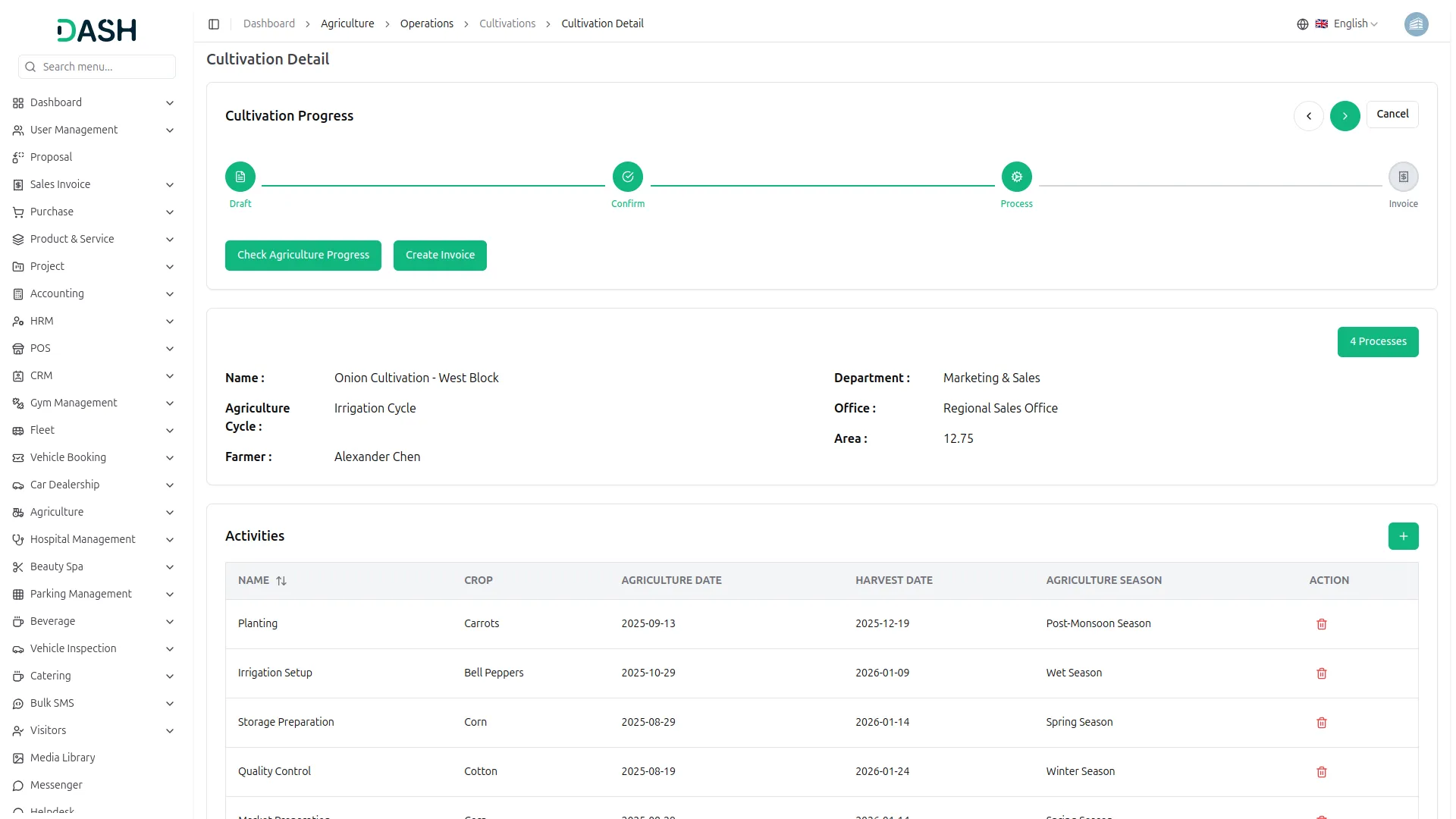The image size is (1456, 819).
Task: Open user profile avatar
Action: click(x=1416, y=24)
